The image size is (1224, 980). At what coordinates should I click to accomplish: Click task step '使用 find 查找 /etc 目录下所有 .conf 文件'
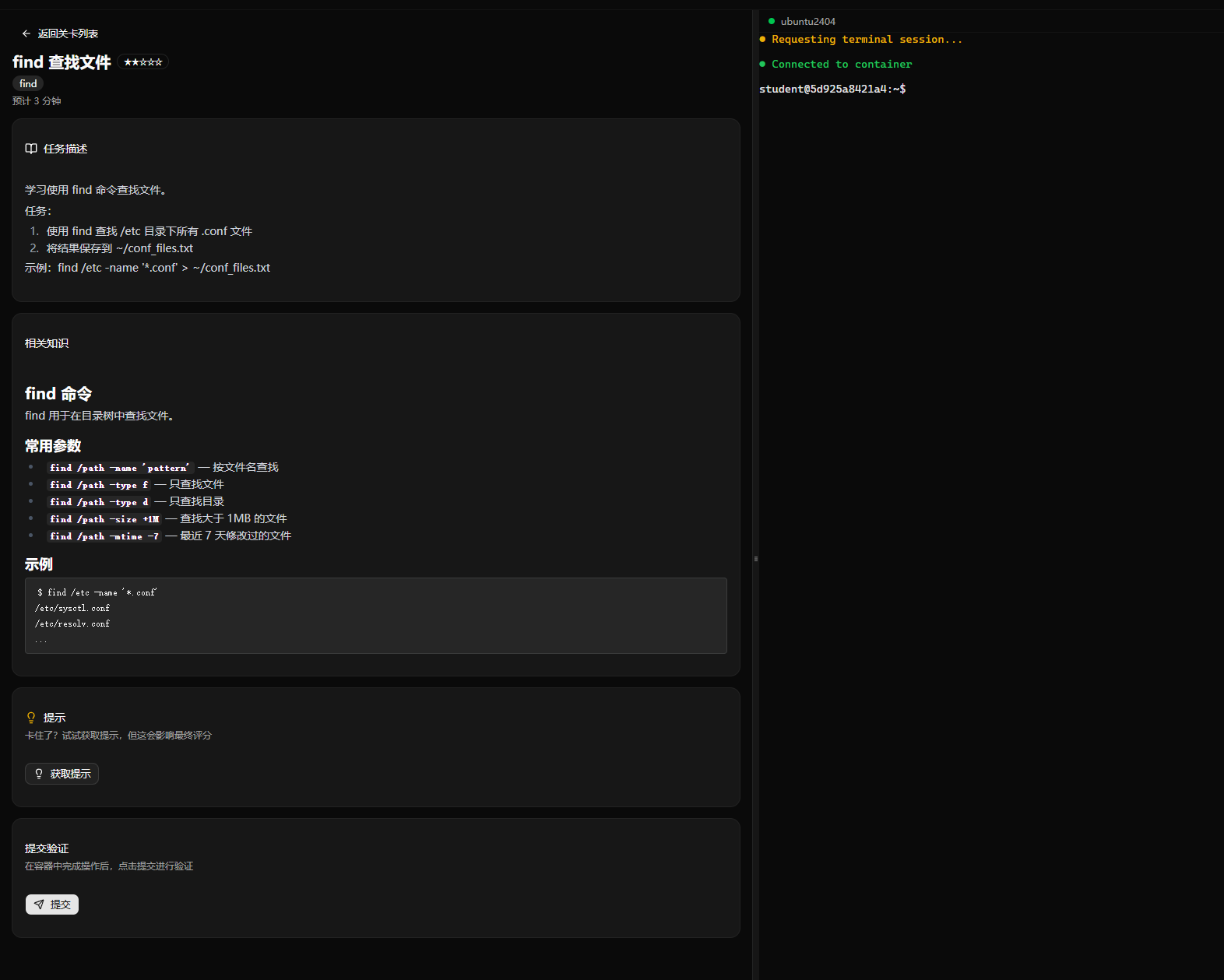(149, 231)
